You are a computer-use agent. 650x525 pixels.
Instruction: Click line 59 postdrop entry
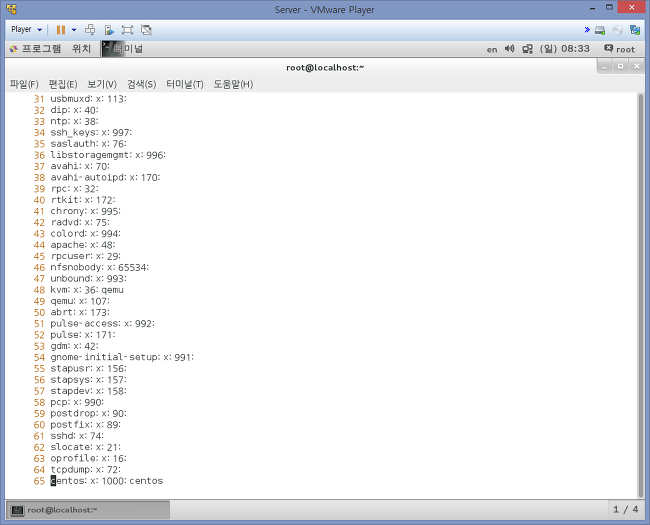[88, 413]
